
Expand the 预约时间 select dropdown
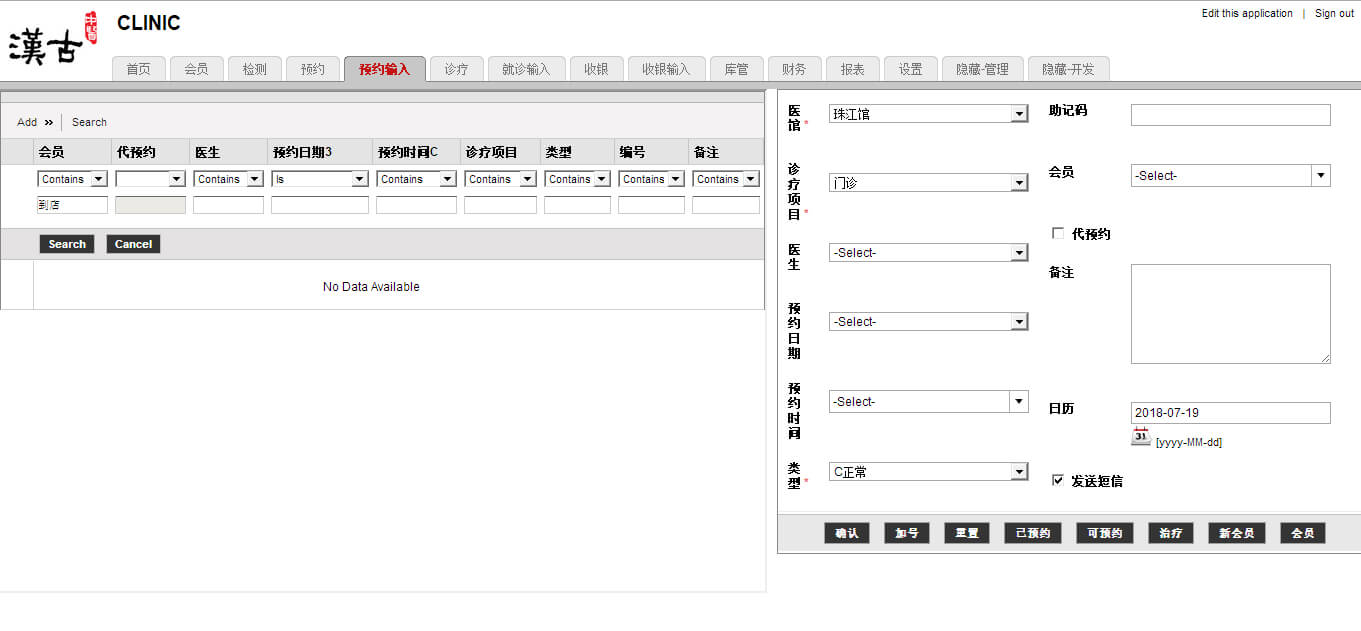[928, 402]
